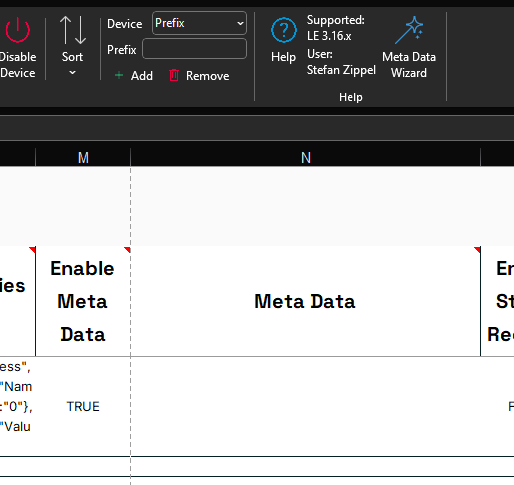514x485 pixels.
Task: Click the Disable Device power icon
Action: [x=18, y=30]
